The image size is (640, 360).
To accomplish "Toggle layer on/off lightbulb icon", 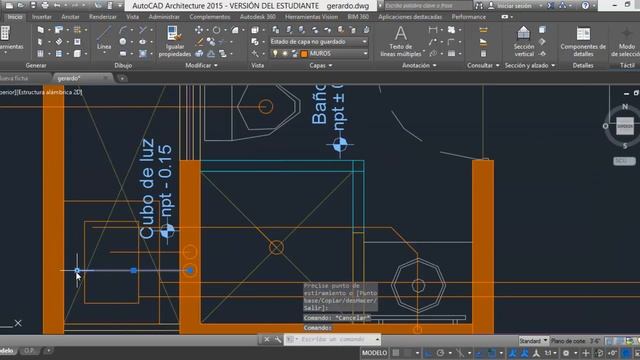I will pos(275,53).
